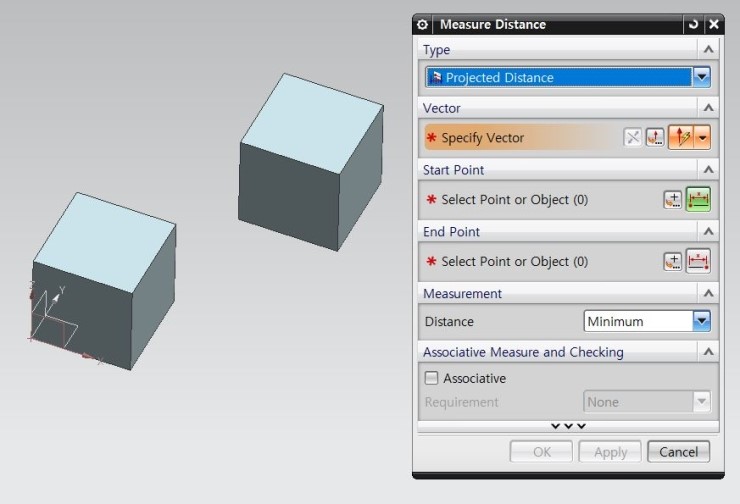
Task: Open the Minimum distance dropdown
Action: tap(701, 321)
